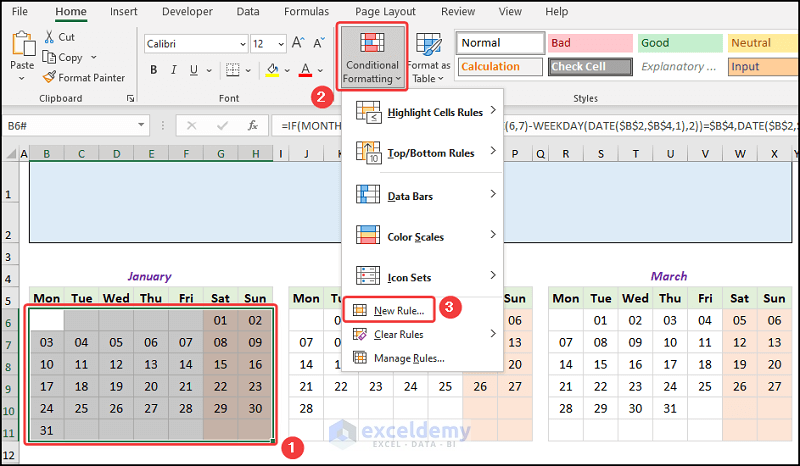Apply the Input cell style
The image size is (800, 466).
(x=763, y=66)
